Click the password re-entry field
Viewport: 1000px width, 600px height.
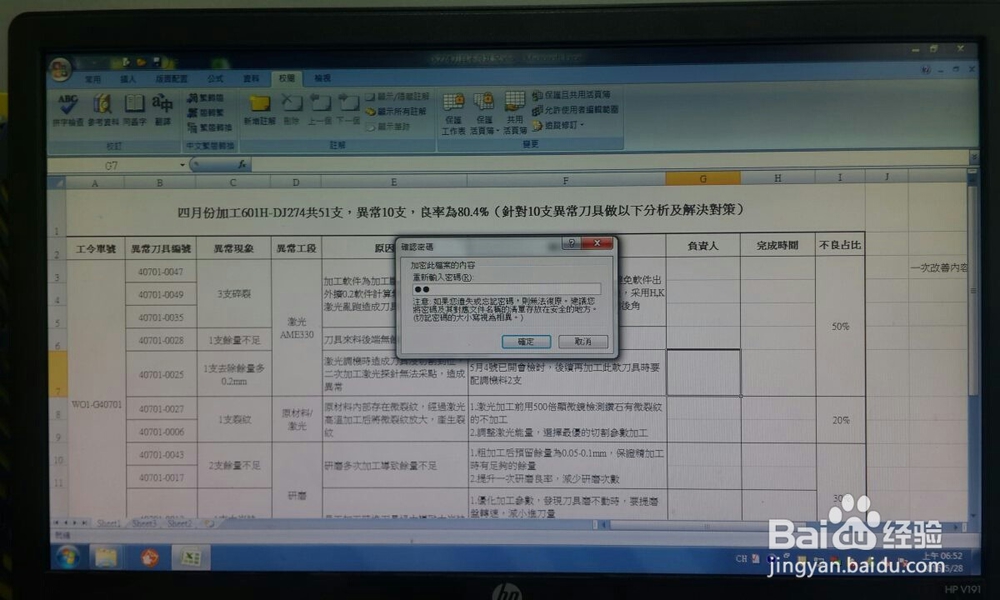click(x=506, y=289)
